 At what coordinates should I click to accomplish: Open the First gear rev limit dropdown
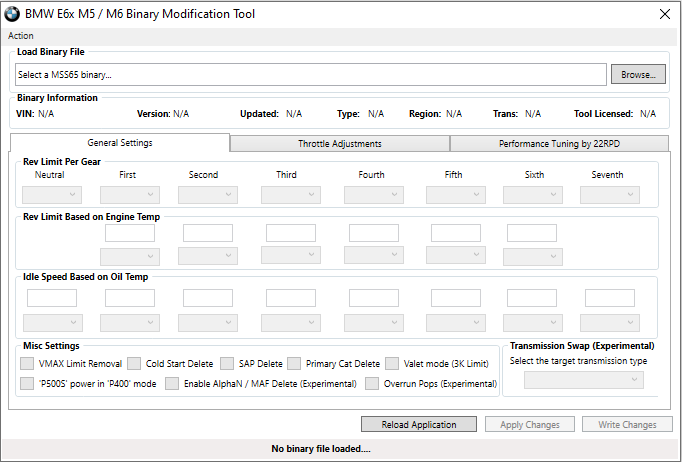click(x=130, y=195)
